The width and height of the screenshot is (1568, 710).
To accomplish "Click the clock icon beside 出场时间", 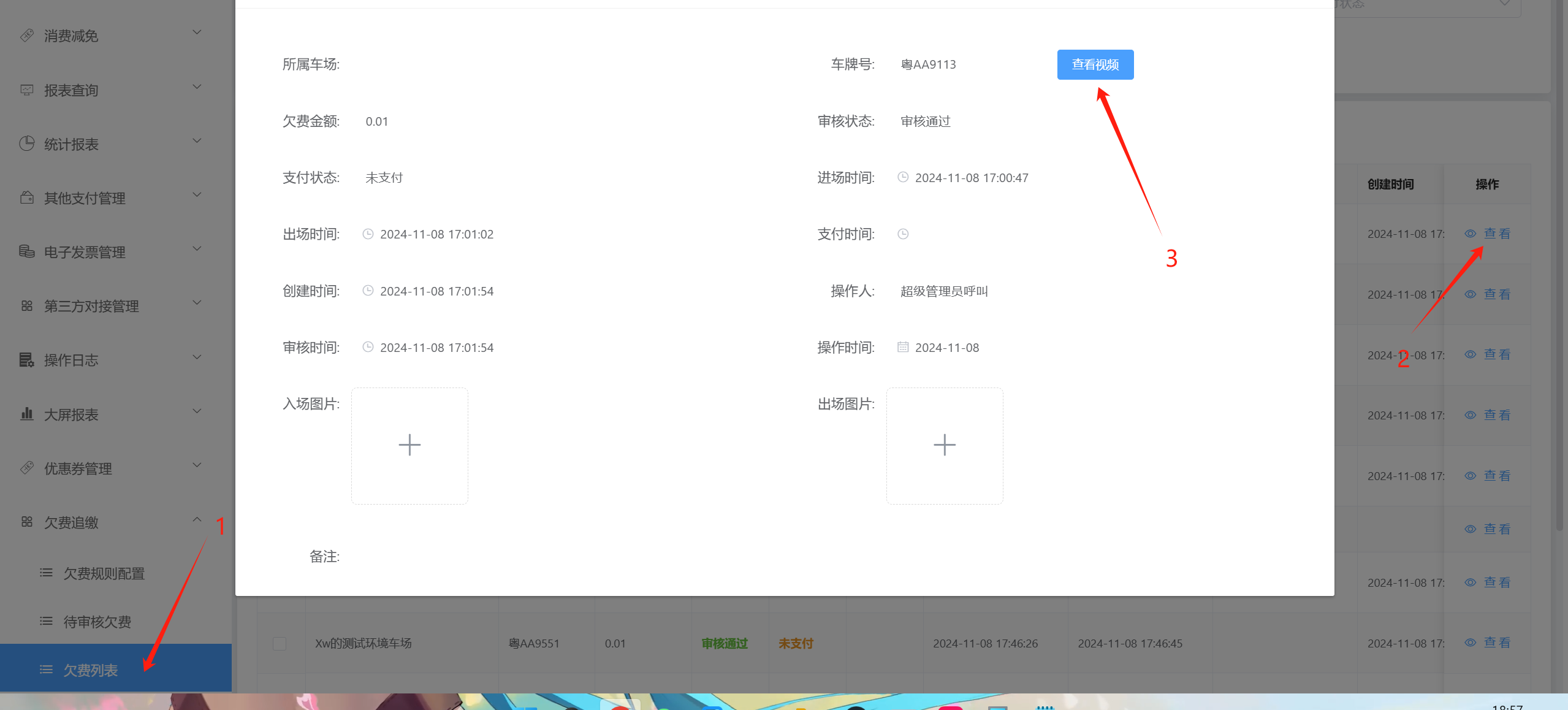I will (x=368, y=234).
